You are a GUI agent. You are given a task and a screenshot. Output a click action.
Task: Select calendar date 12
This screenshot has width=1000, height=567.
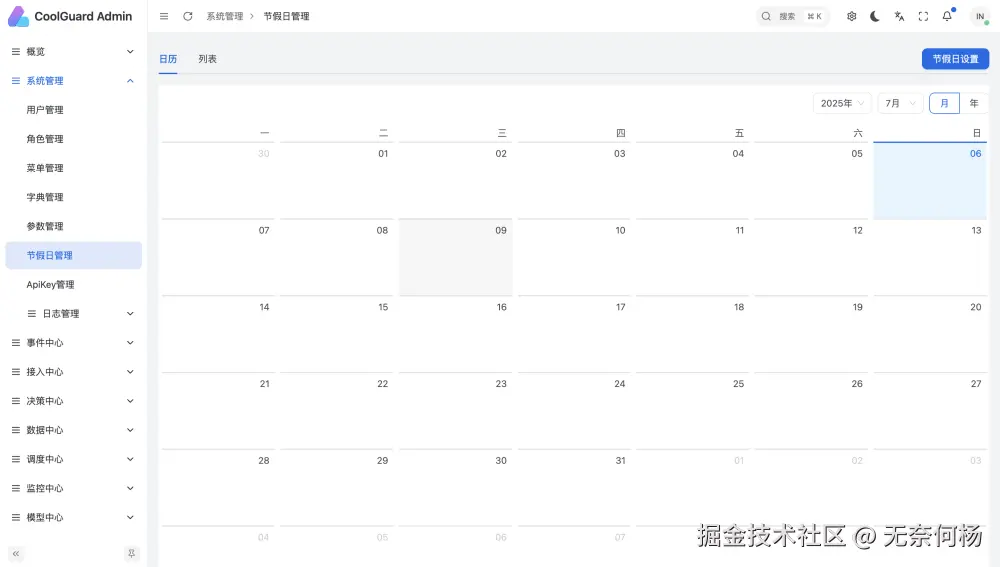click(811, 258)
